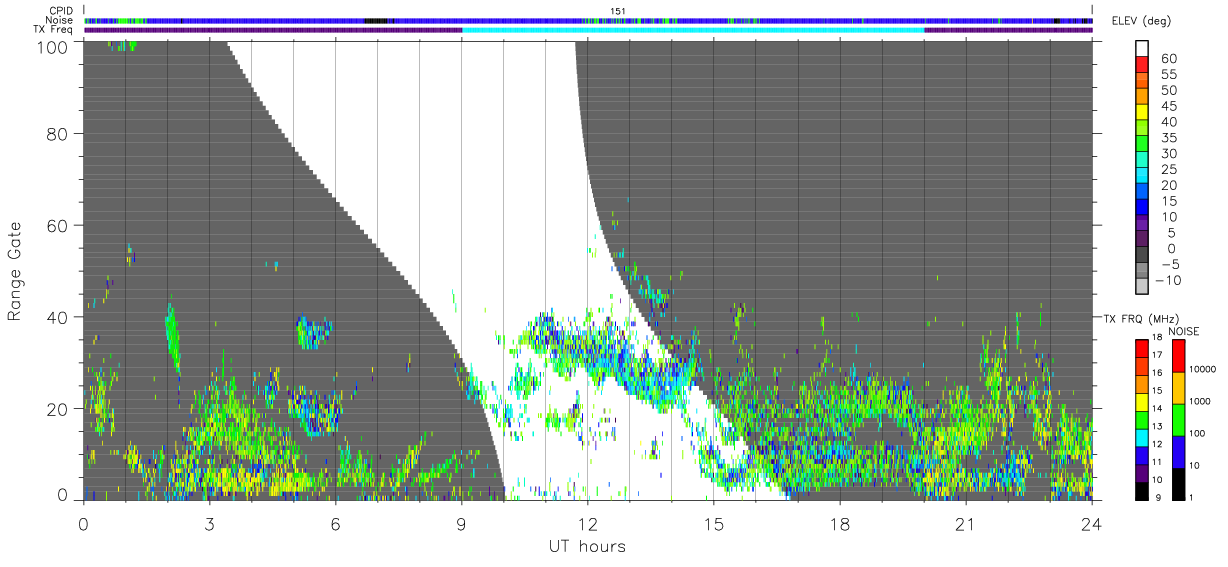
Task: Click green swatch of NOISE colorbar
Action: click(x=1177, y=419)
